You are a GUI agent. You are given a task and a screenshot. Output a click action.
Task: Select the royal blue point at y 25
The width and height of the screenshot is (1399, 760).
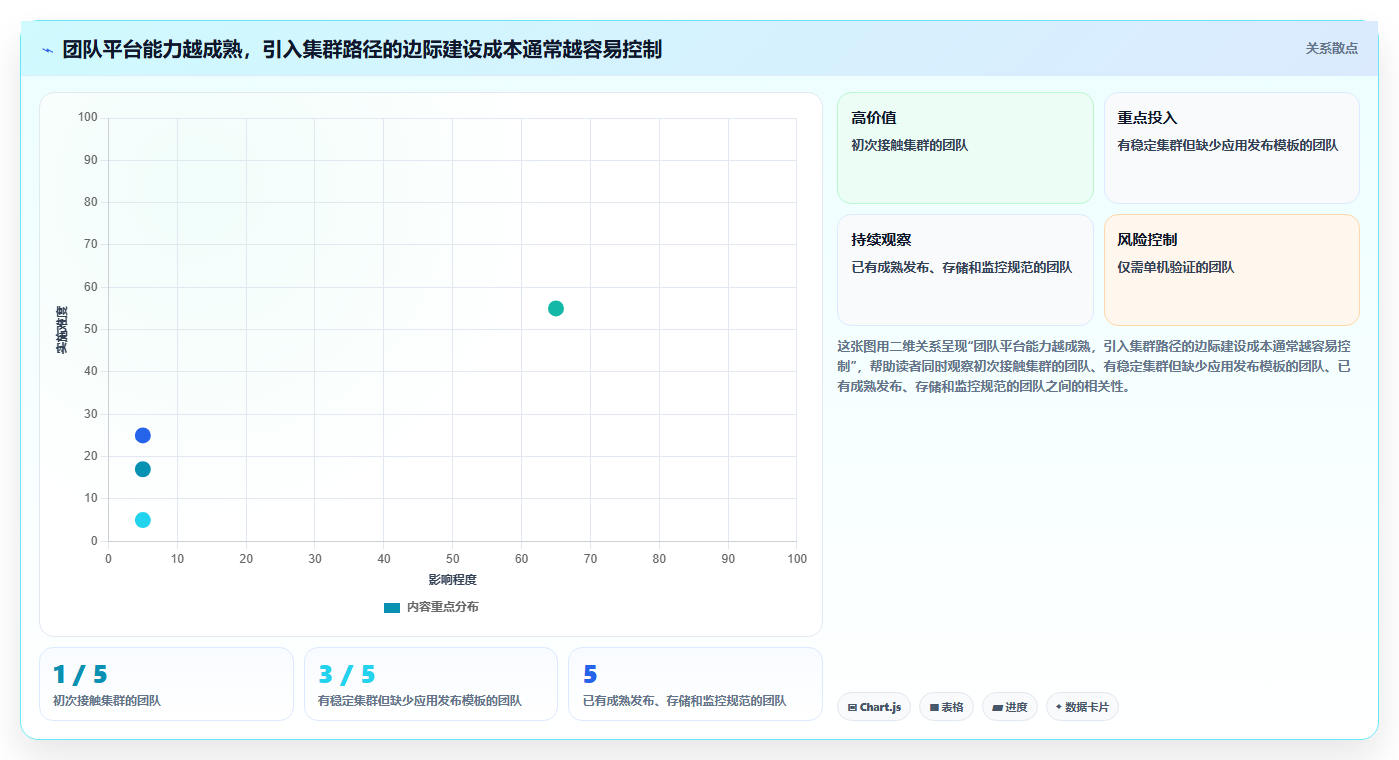tap(143, 435)
